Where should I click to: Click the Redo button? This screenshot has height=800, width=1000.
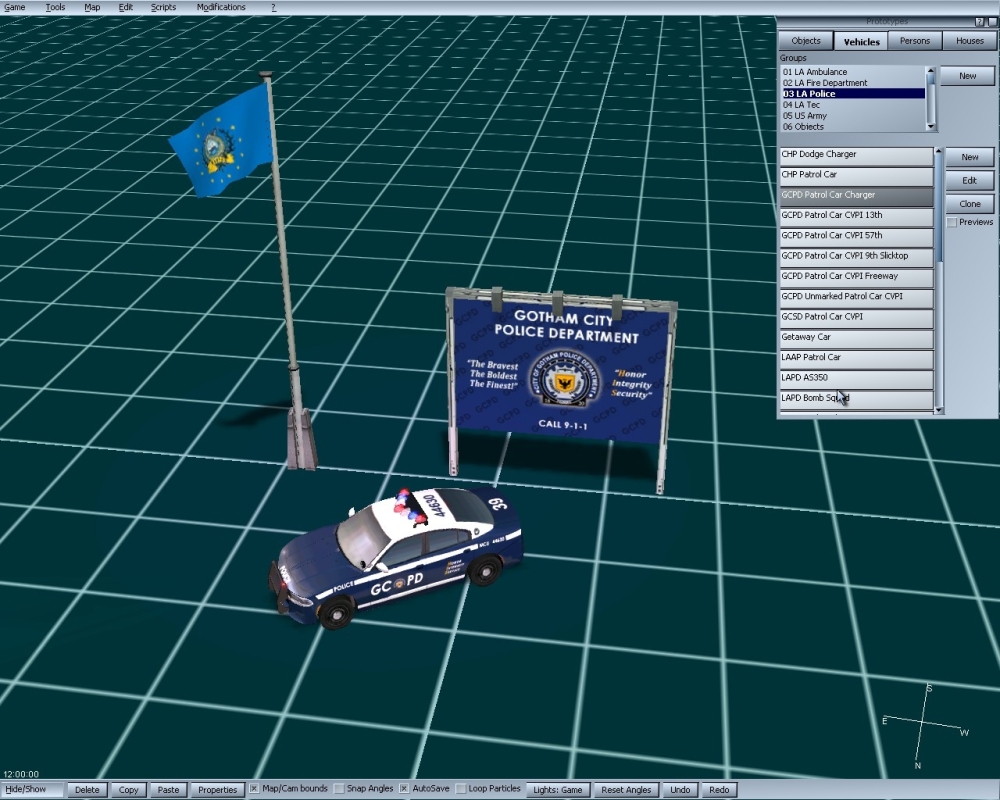(719, 790)
